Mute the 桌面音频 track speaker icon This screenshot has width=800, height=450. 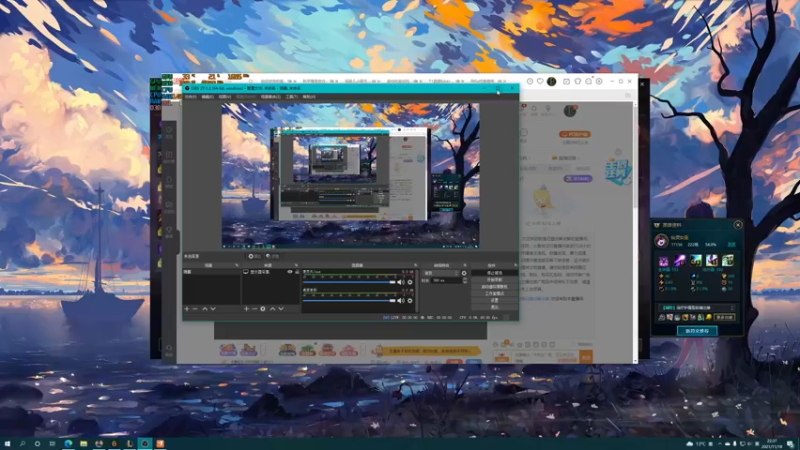pyautogui.click(x=401, y=301)
